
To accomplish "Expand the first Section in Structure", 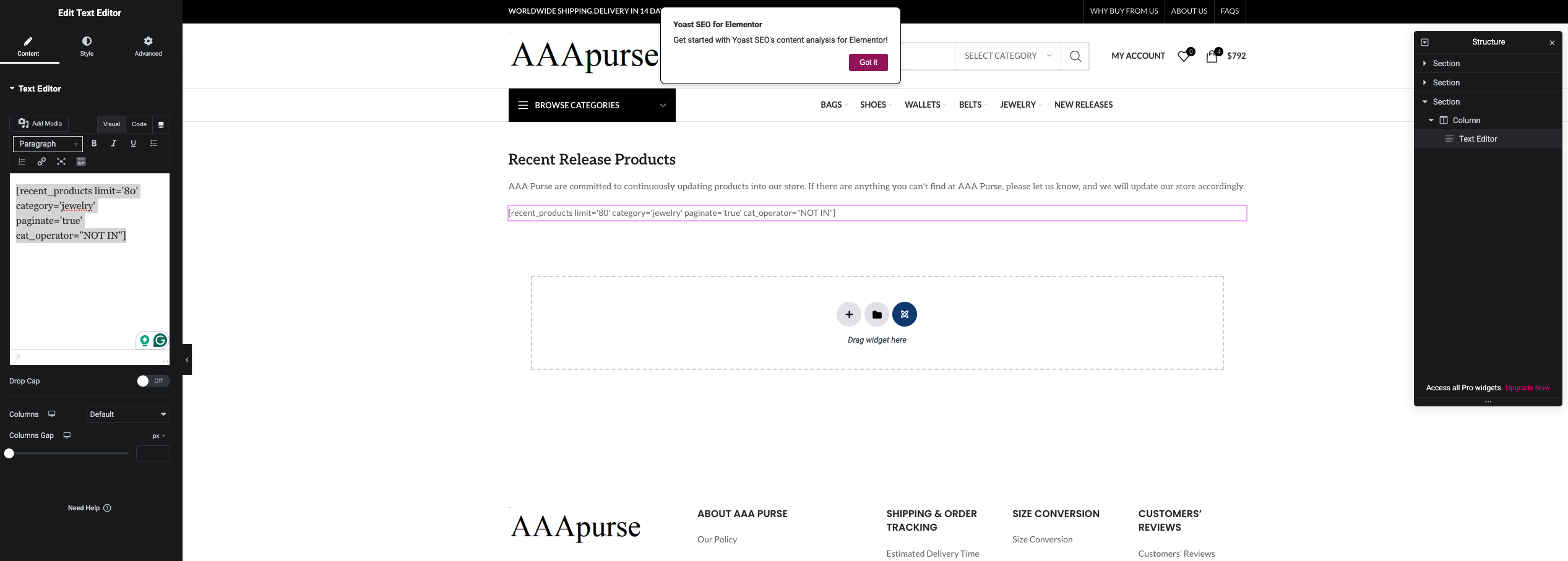I will 1424,64.
